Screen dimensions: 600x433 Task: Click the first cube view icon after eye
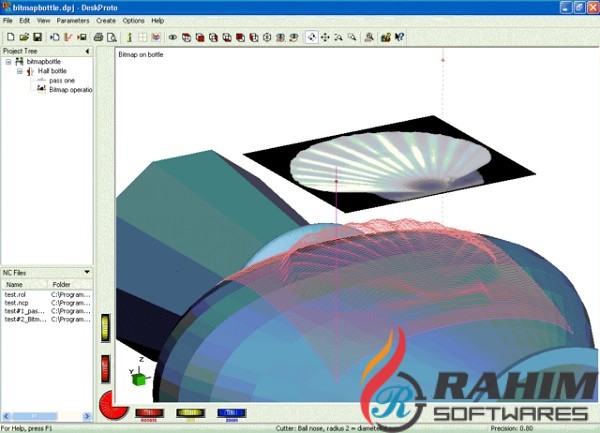click(x=186, y=37)
